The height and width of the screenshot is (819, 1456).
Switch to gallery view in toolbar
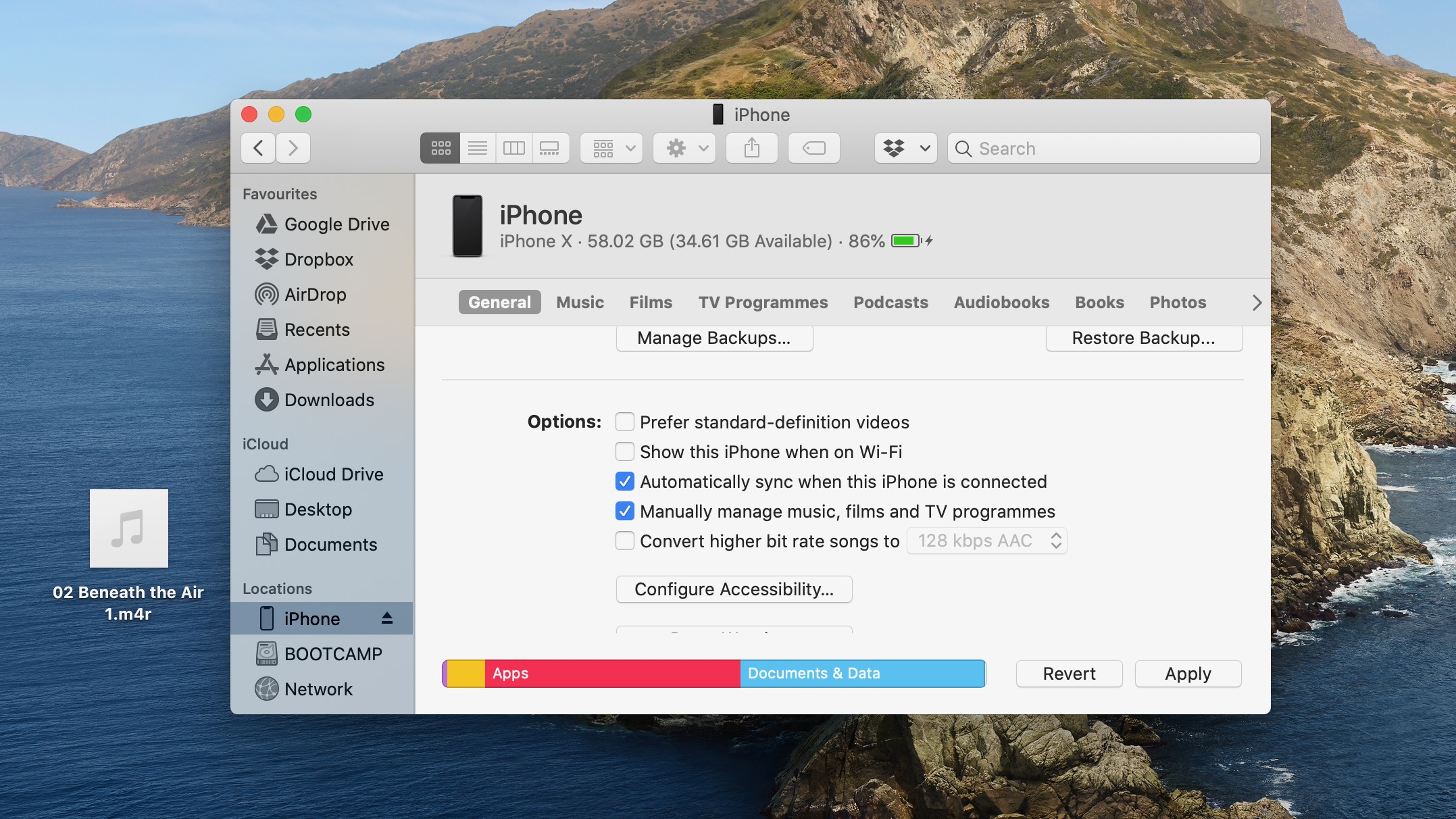point(550,148)
